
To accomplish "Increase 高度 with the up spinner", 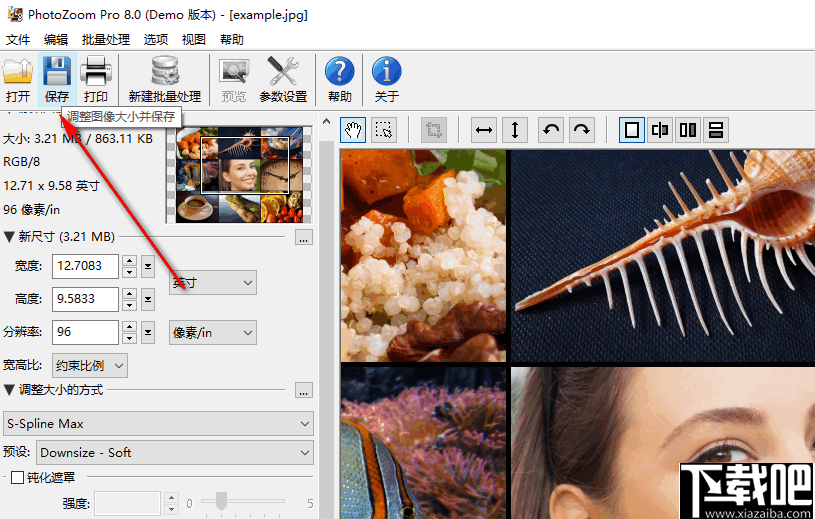I will 129,294.
